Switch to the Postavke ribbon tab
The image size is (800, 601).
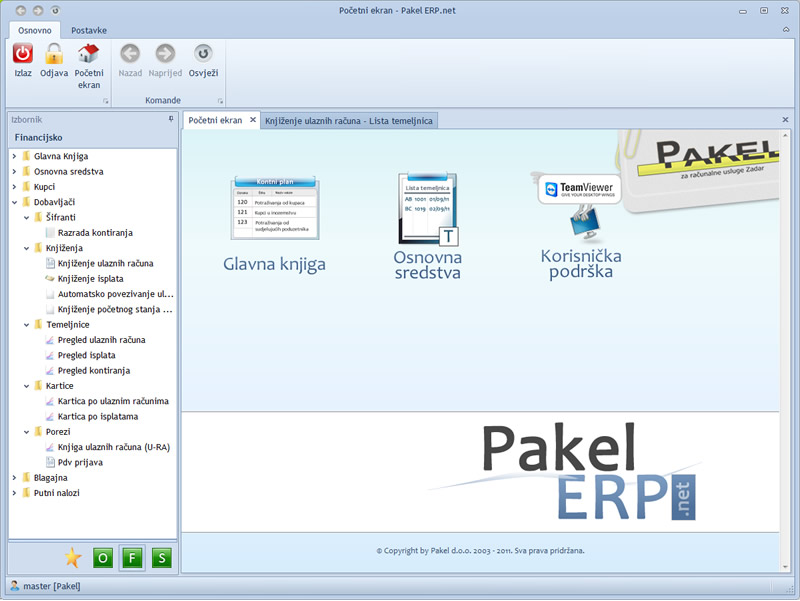pos(89,30)
